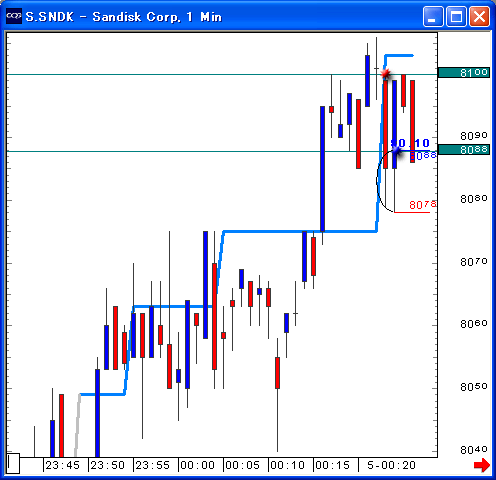Select the 8088 price level label
This screenshot has width=496, height=480.
[x=464, y=149]
